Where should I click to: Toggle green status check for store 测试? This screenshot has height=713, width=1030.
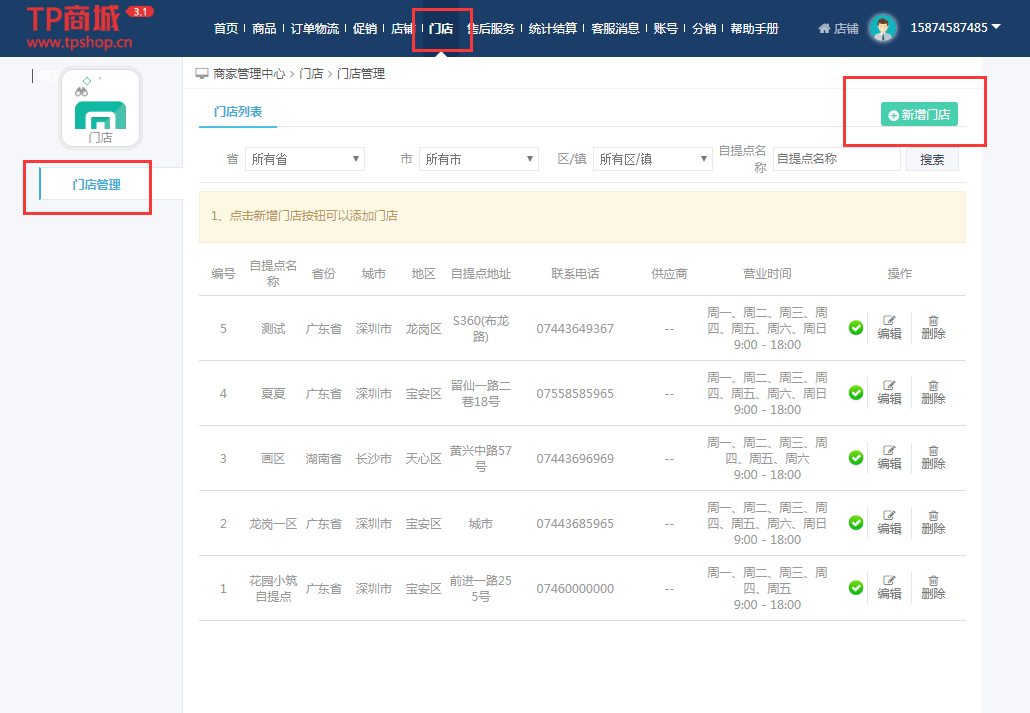click(x=856, y=328)
